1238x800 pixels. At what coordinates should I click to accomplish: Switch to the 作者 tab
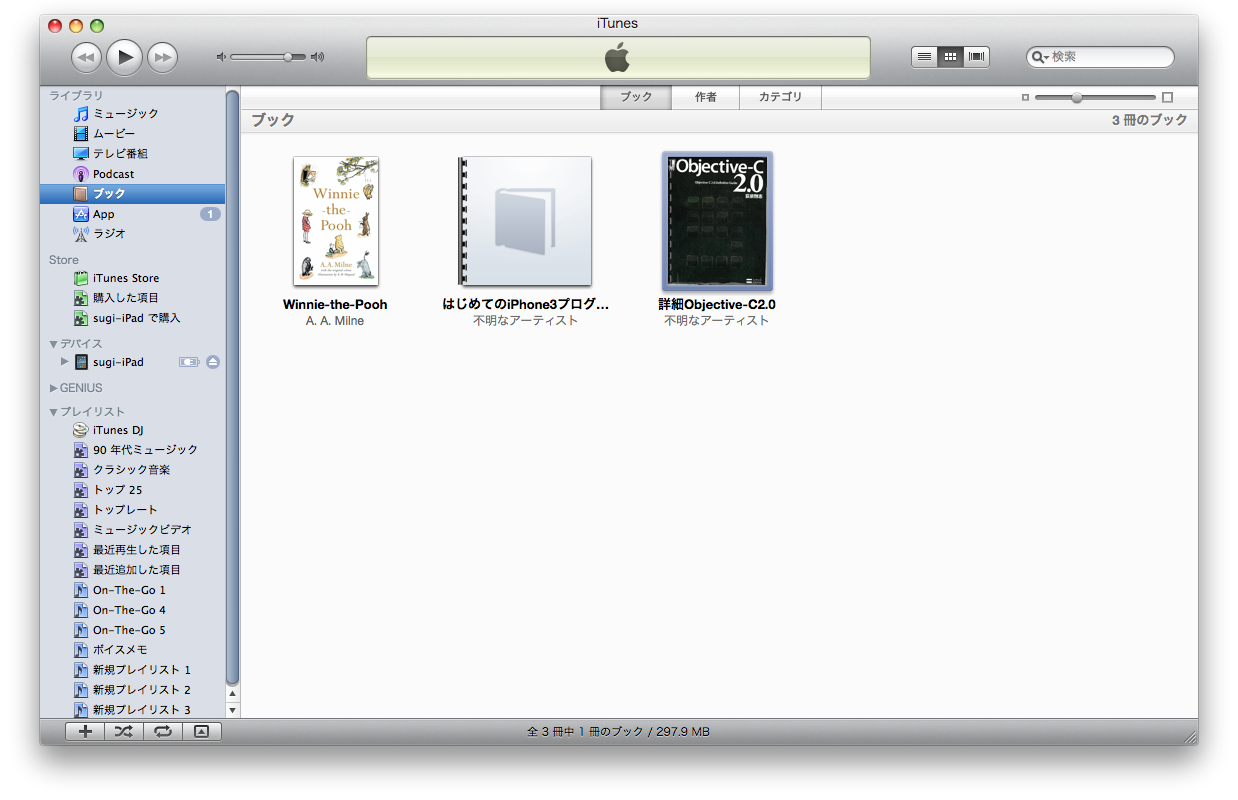706,97
